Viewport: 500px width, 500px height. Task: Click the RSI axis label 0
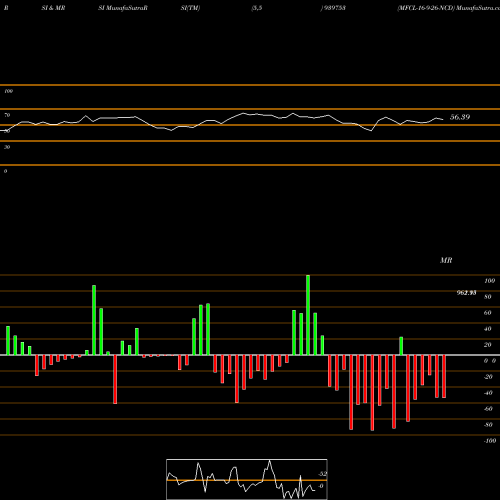pos(5,171)
